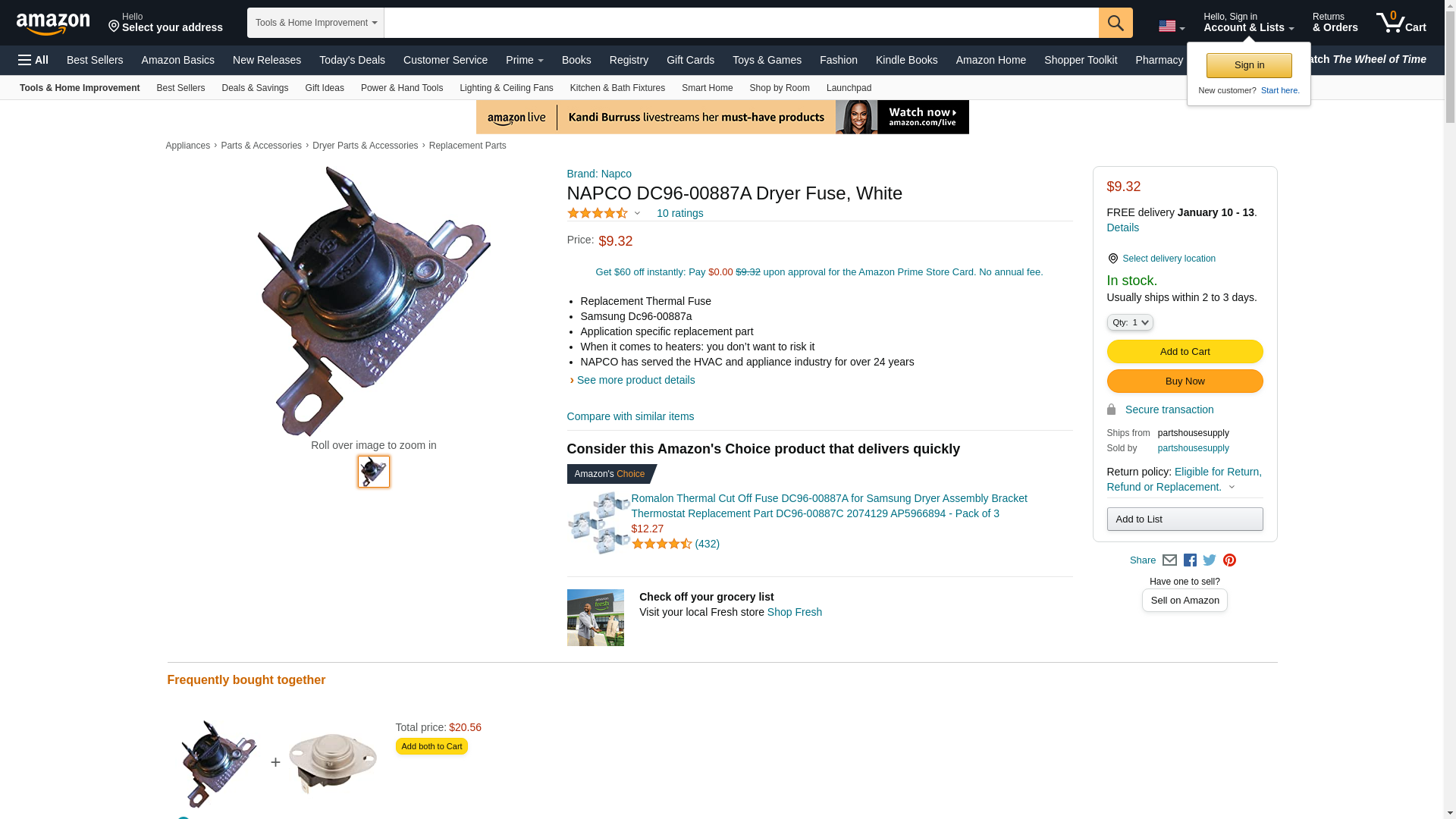
Task: Open the All hamburger menu
Action: 33,60
